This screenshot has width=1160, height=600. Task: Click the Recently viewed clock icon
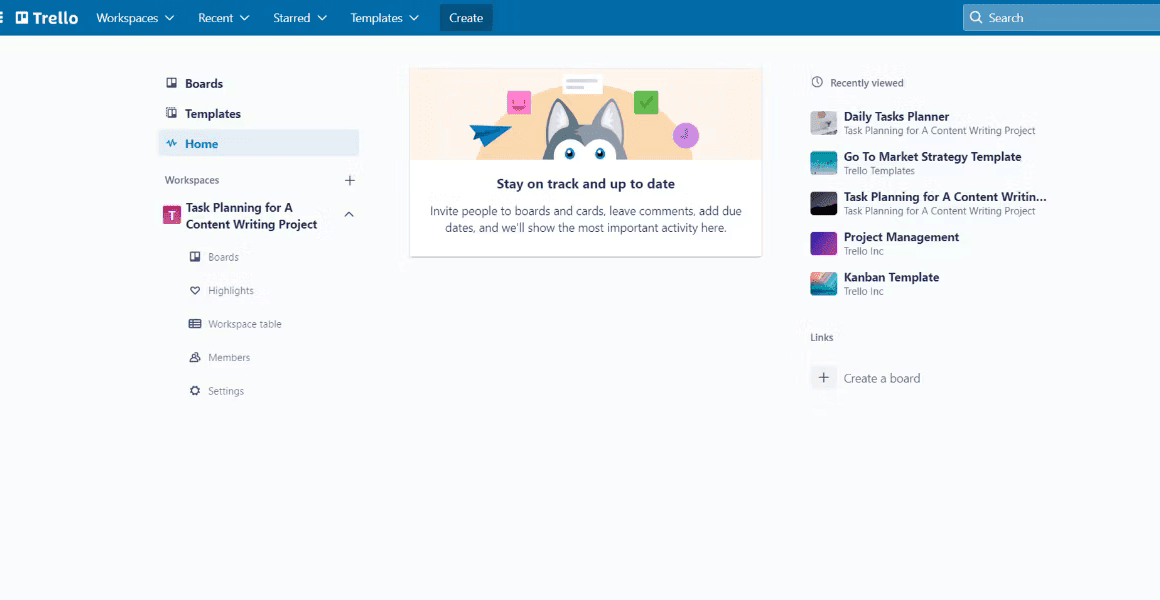pyautogui.click(x=817, y=82)
